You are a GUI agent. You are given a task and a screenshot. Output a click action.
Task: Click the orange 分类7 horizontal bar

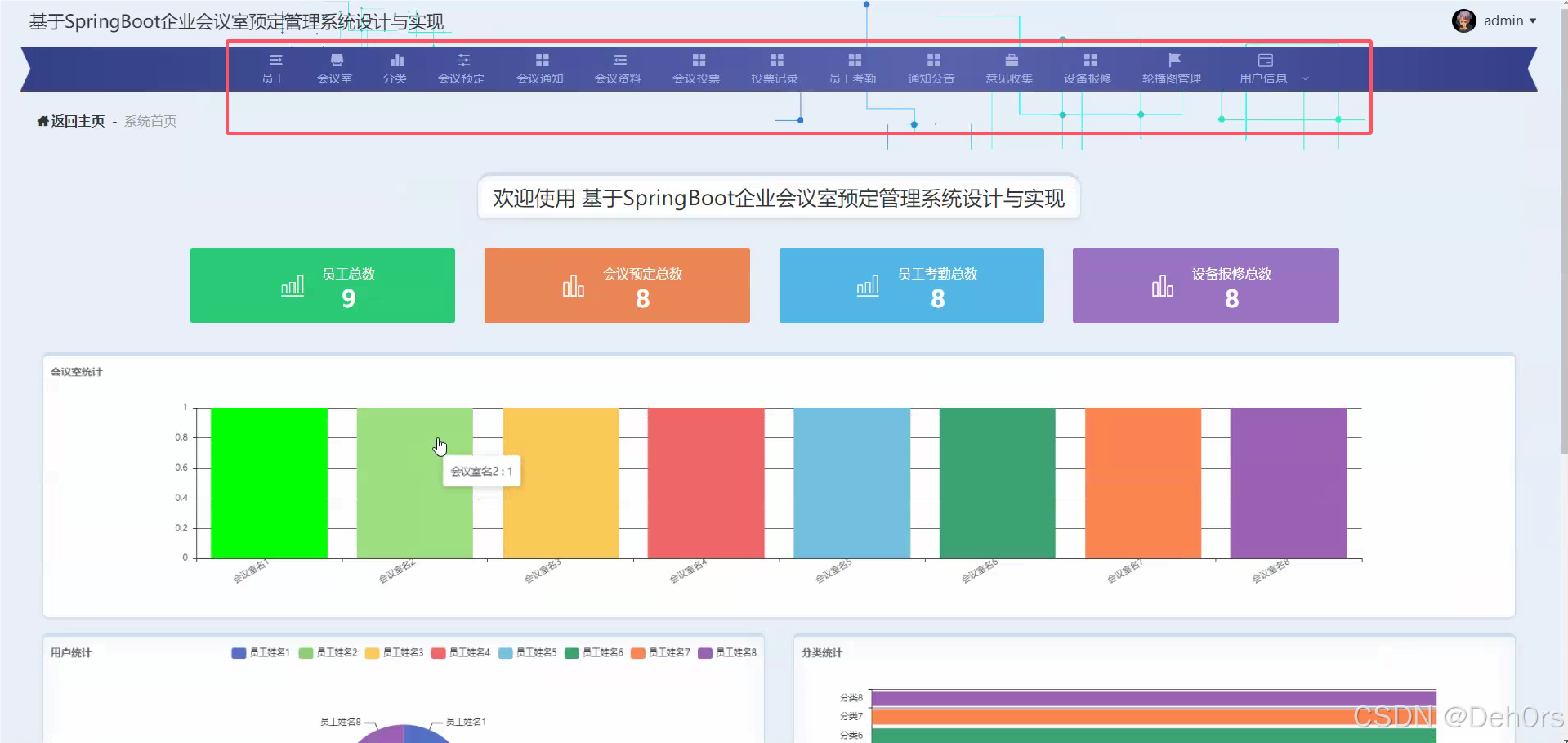point(1154,717)
